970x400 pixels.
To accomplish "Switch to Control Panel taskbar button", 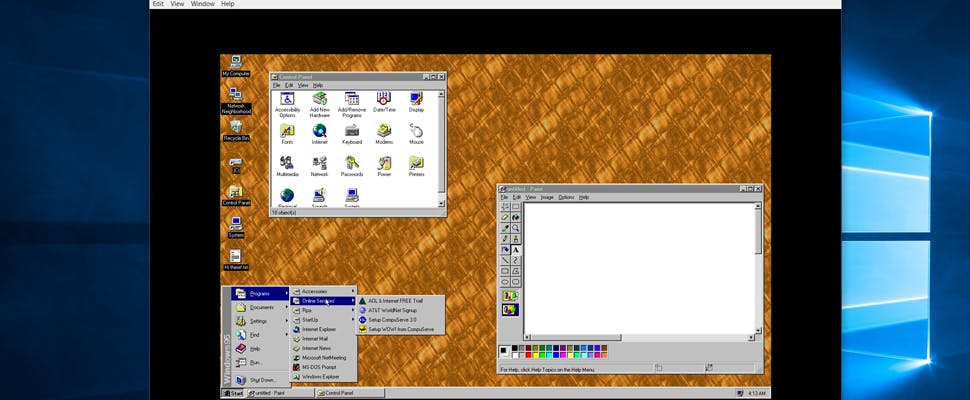I will 350,393.
